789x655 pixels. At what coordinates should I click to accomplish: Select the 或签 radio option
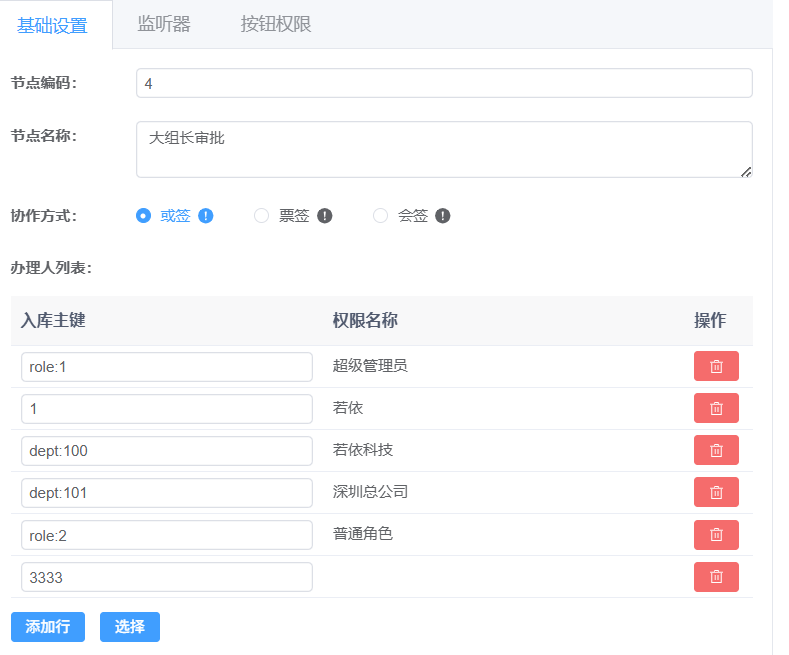click(x=143, y=216)
